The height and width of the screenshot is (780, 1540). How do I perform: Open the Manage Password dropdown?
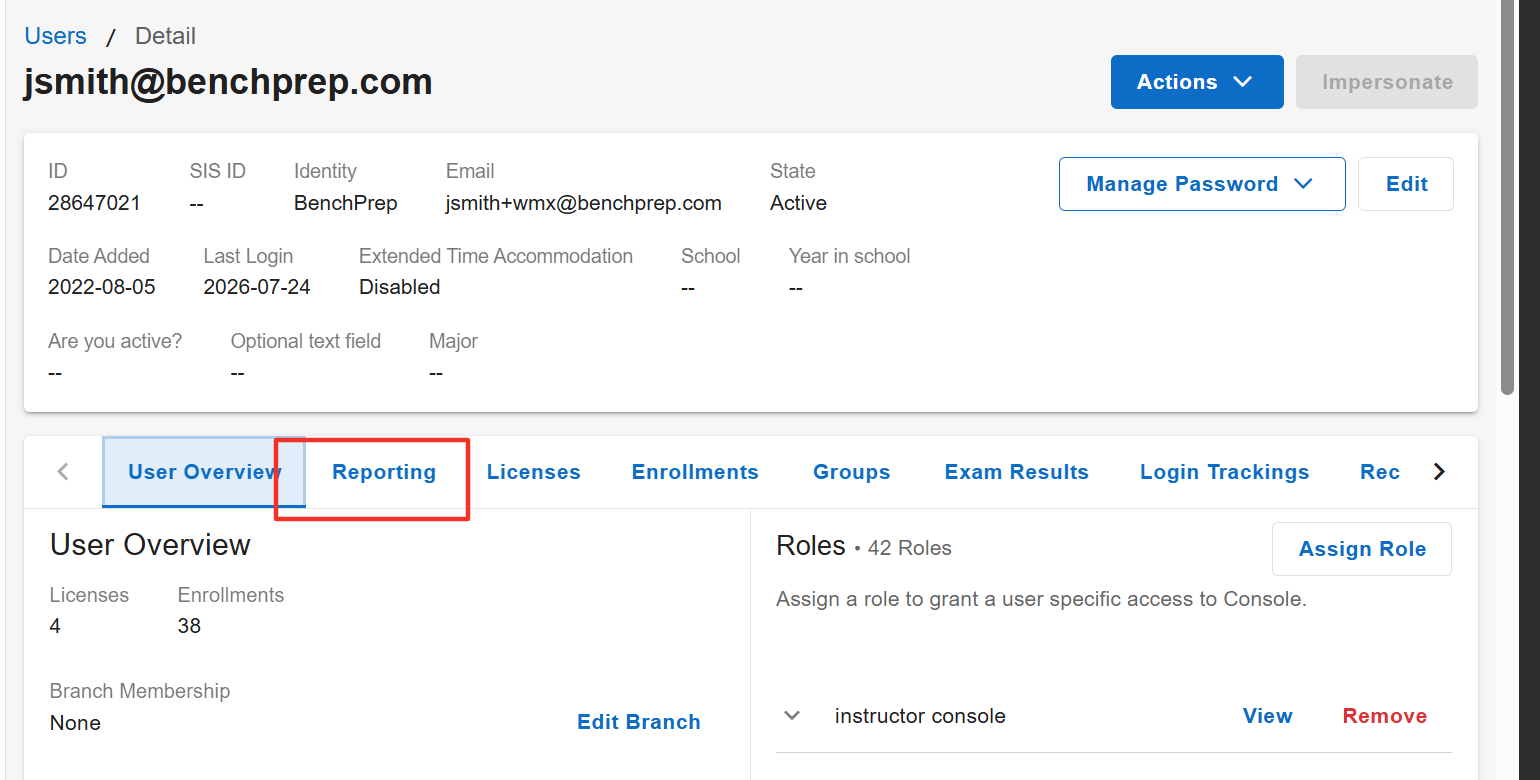click(x=1202, y=184)
